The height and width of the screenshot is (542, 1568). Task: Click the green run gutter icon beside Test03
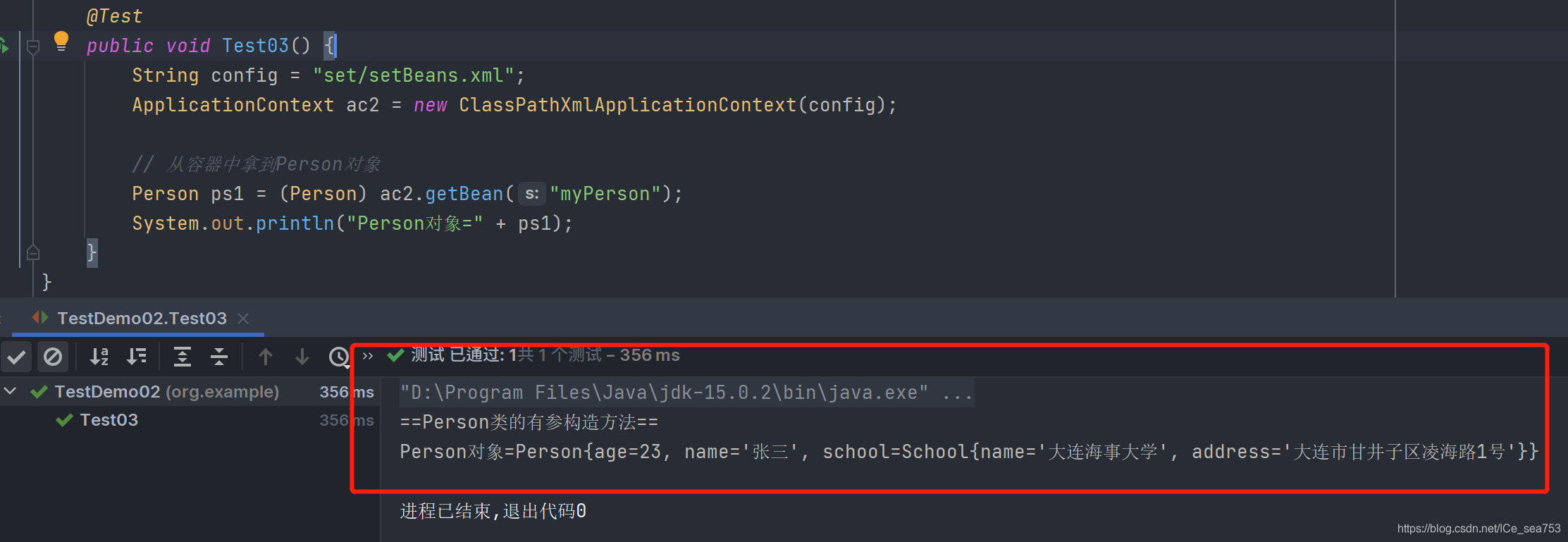pos(4,47)
